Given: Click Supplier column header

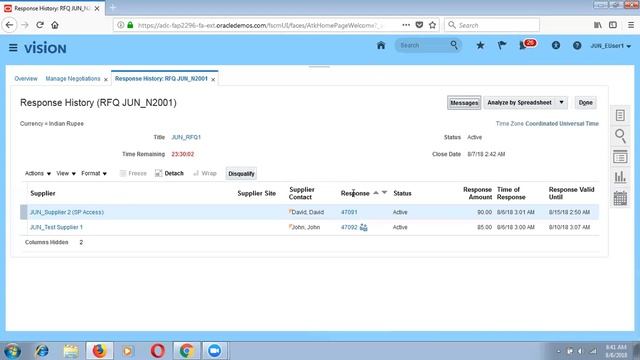Looking at the screenshot, I should tap(43, 193).
